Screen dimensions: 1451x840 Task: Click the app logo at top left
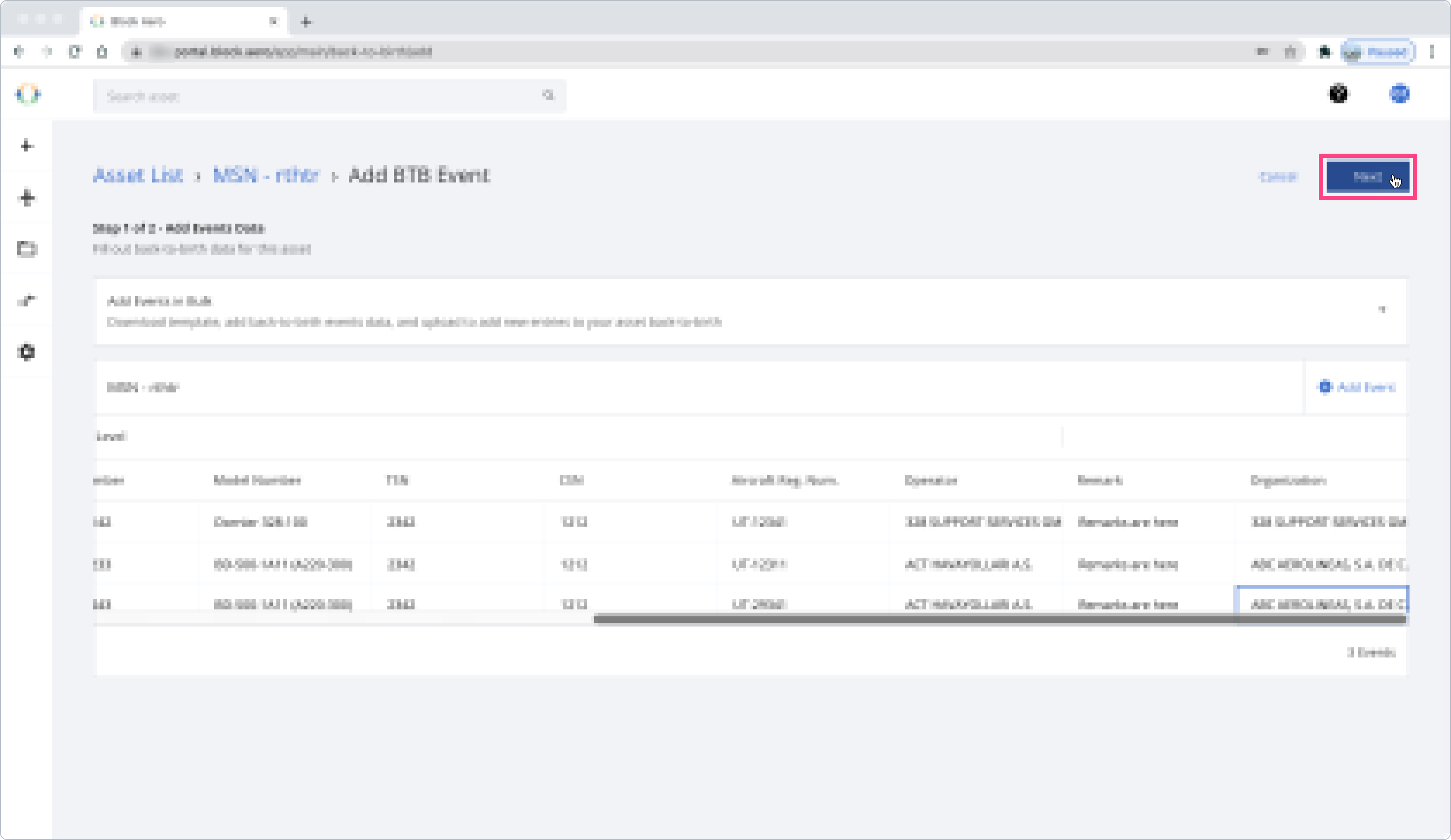click(x=28, y=95)
